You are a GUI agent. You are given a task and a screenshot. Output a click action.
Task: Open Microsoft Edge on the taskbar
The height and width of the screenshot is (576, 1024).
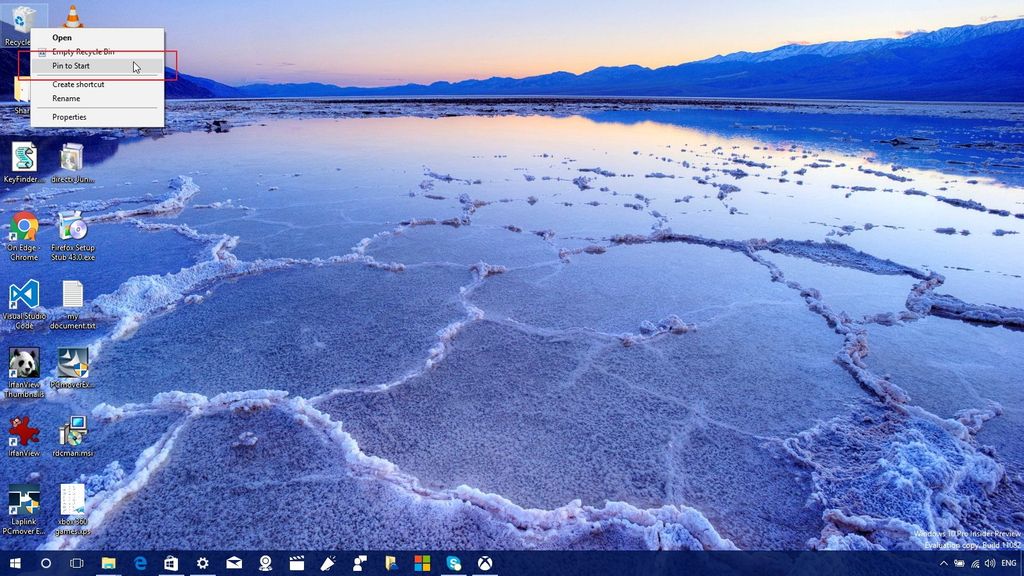[x=138, y=565]
